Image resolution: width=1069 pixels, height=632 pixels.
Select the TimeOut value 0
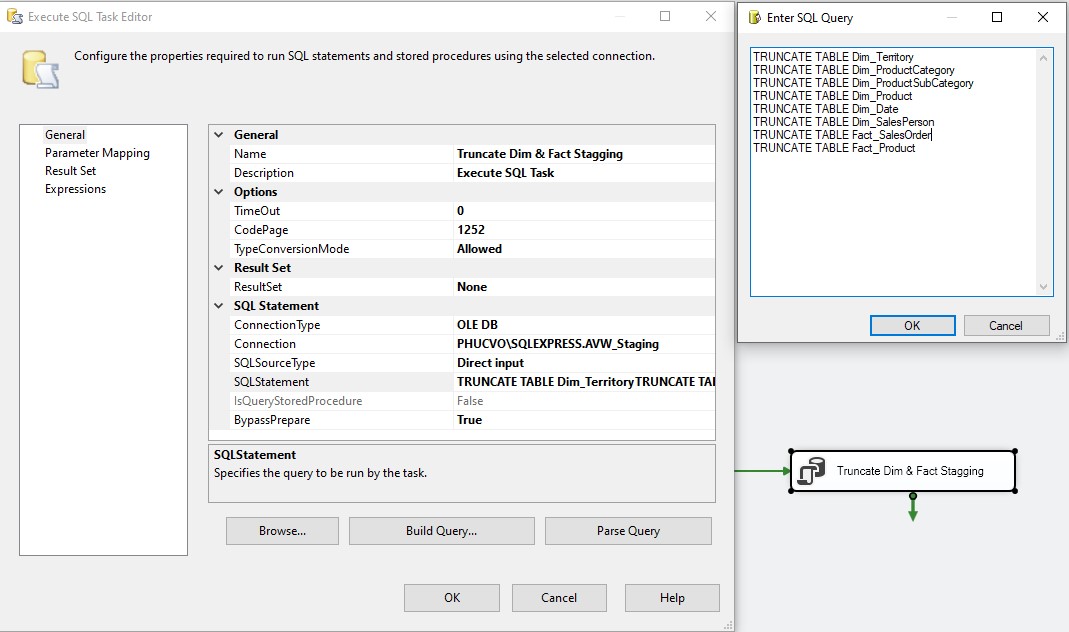pos(585,211)
